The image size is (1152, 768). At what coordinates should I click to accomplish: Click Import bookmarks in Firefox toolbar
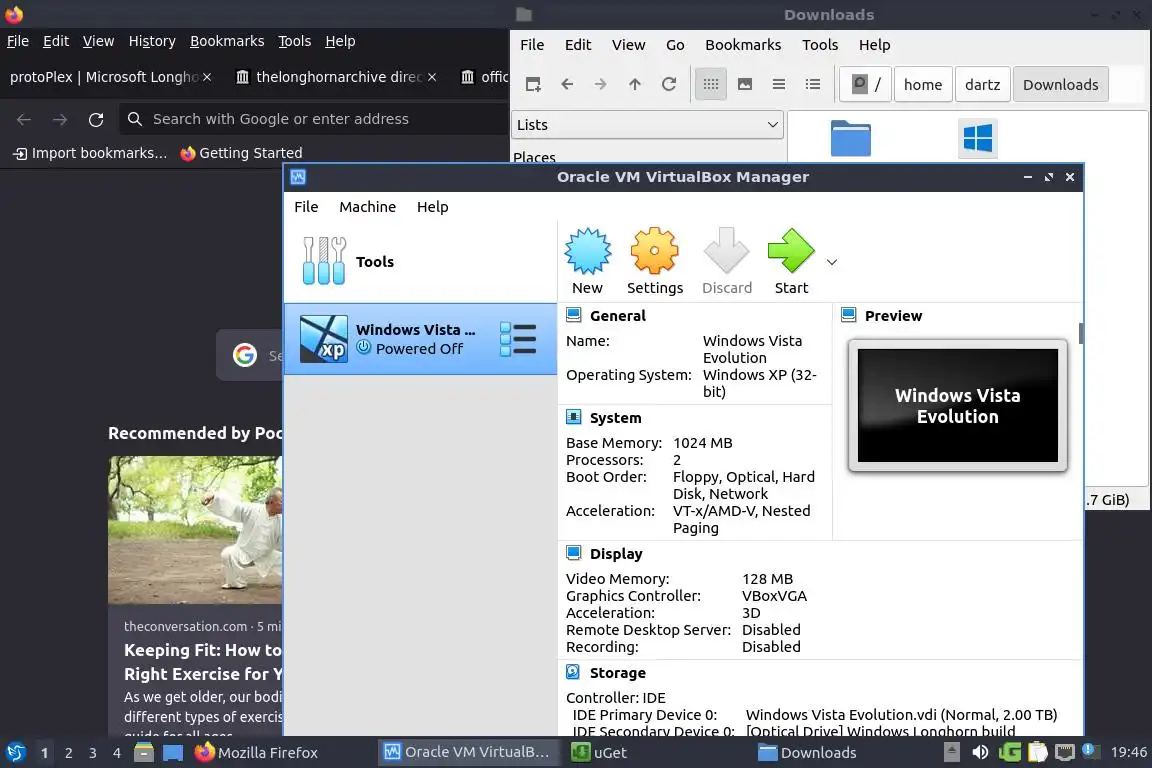(90, 153)
